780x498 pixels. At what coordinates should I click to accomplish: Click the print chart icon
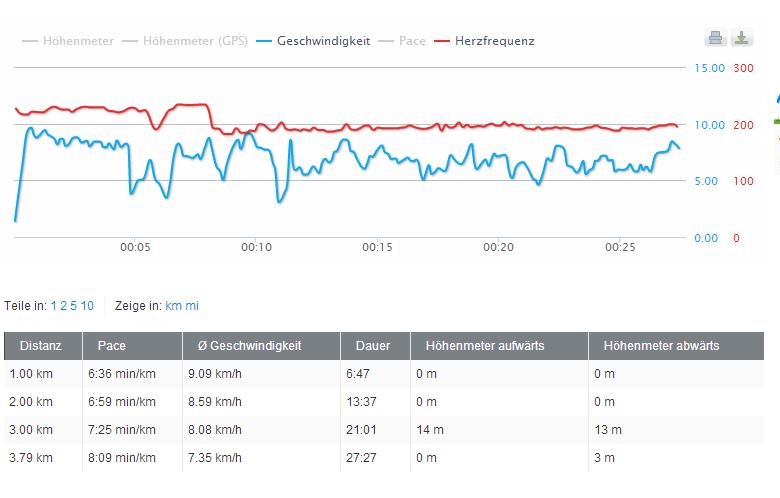click(x=715, y=39)
